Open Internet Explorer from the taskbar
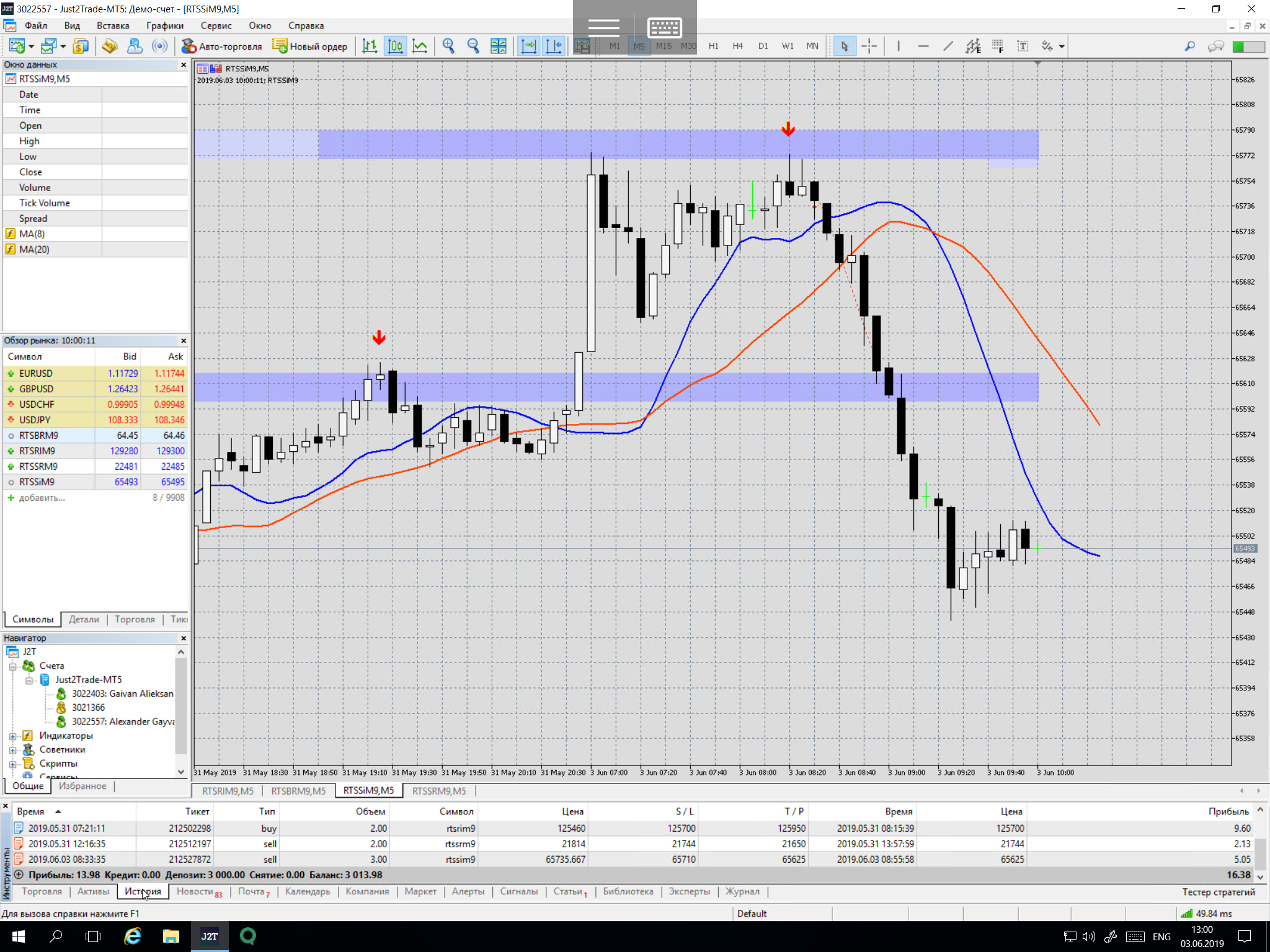Image resolution: width=1270 pixels, height=952 pixels. tap(133, 936)
